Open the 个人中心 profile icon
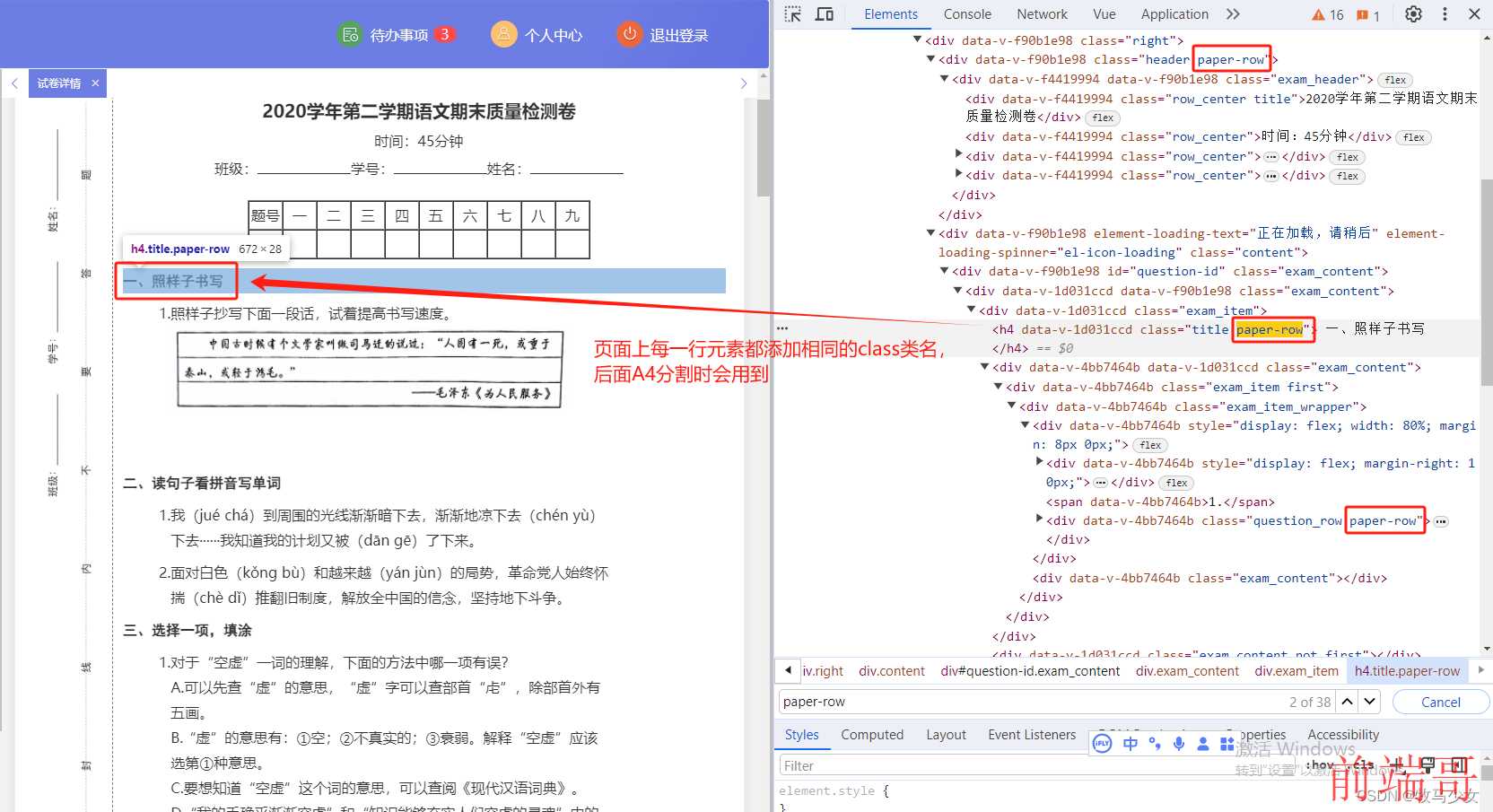 click(x=504, y=34)
